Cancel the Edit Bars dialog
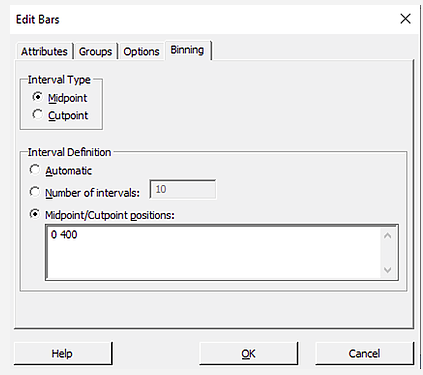The width and height of the screenshot is (423, 375). [364, 353]
